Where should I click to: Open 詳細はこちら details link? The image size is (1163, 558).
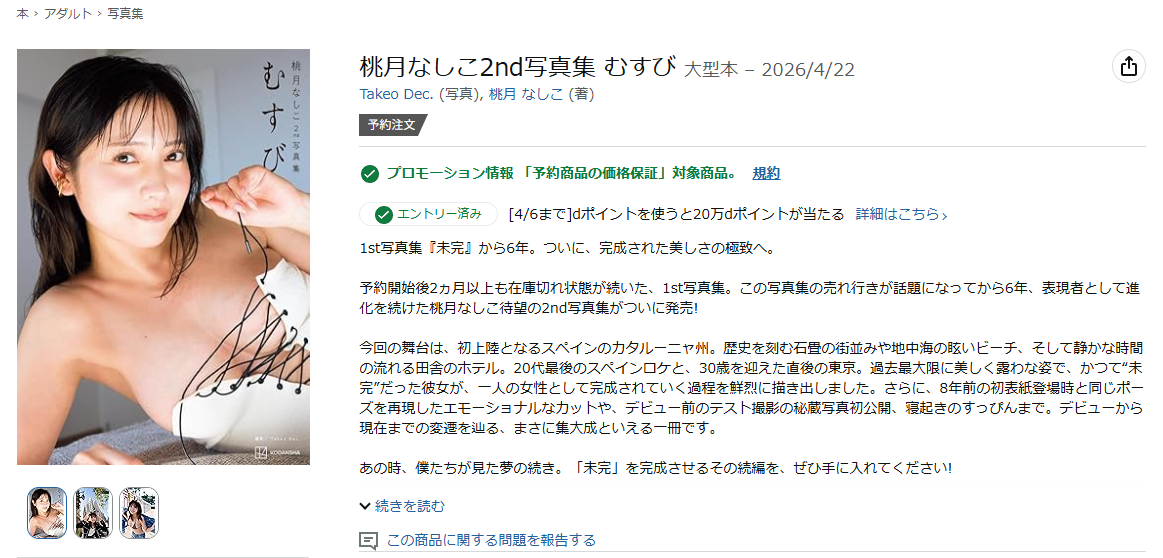coord(901,214)
